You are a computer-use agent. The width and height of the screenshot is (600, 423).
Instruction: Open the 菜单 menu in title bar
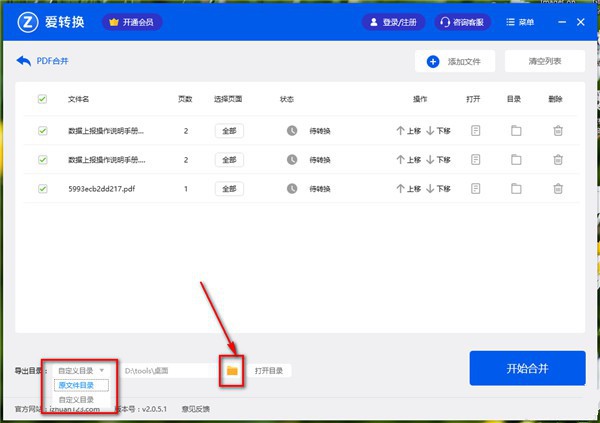click(x=544, y=21)
